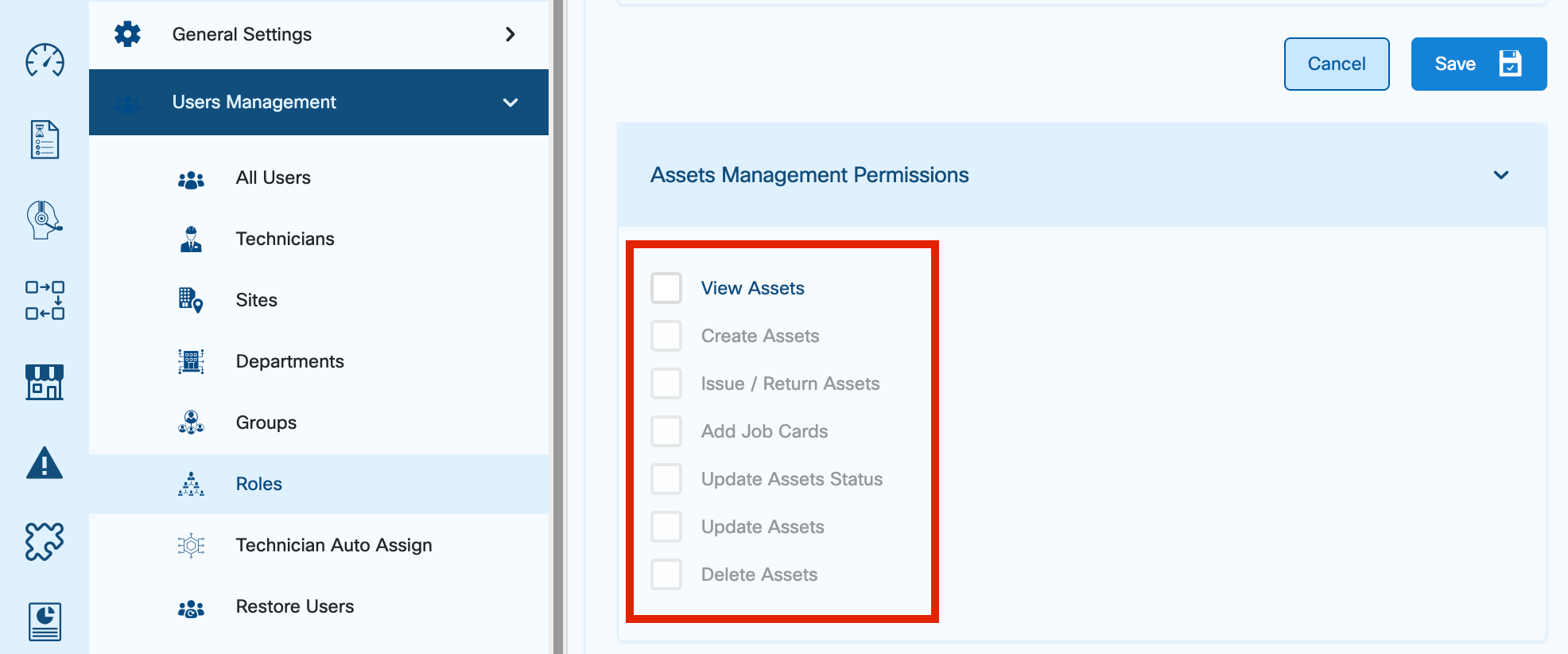Open the integrations puzzle piece icon
The height and width of the screenshot is (654, 1568).
point(45,541)
